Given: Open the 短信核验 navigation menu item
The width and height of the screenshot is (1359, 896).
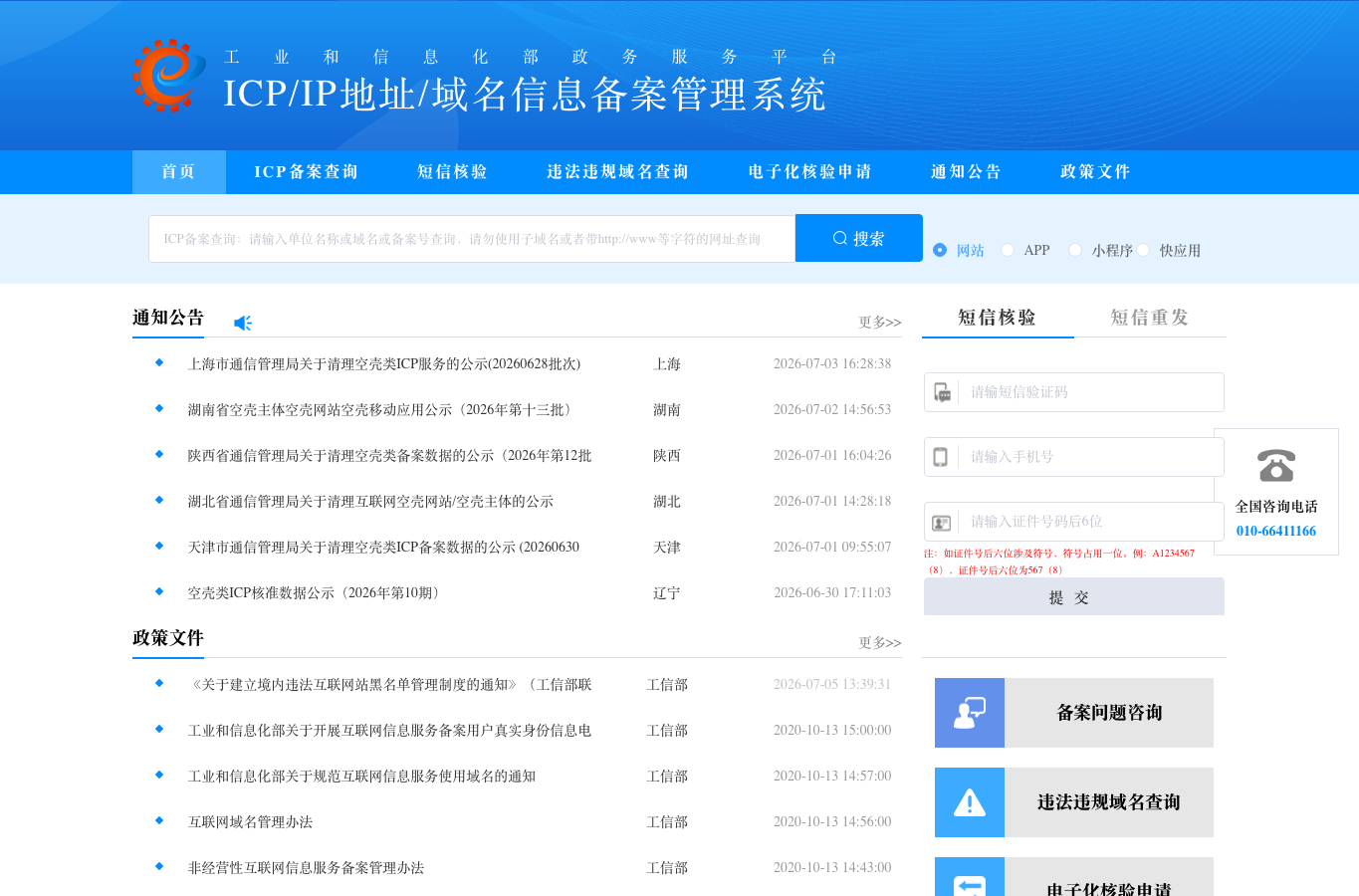Looking at the screenshot, I should [x=453, y=172].
